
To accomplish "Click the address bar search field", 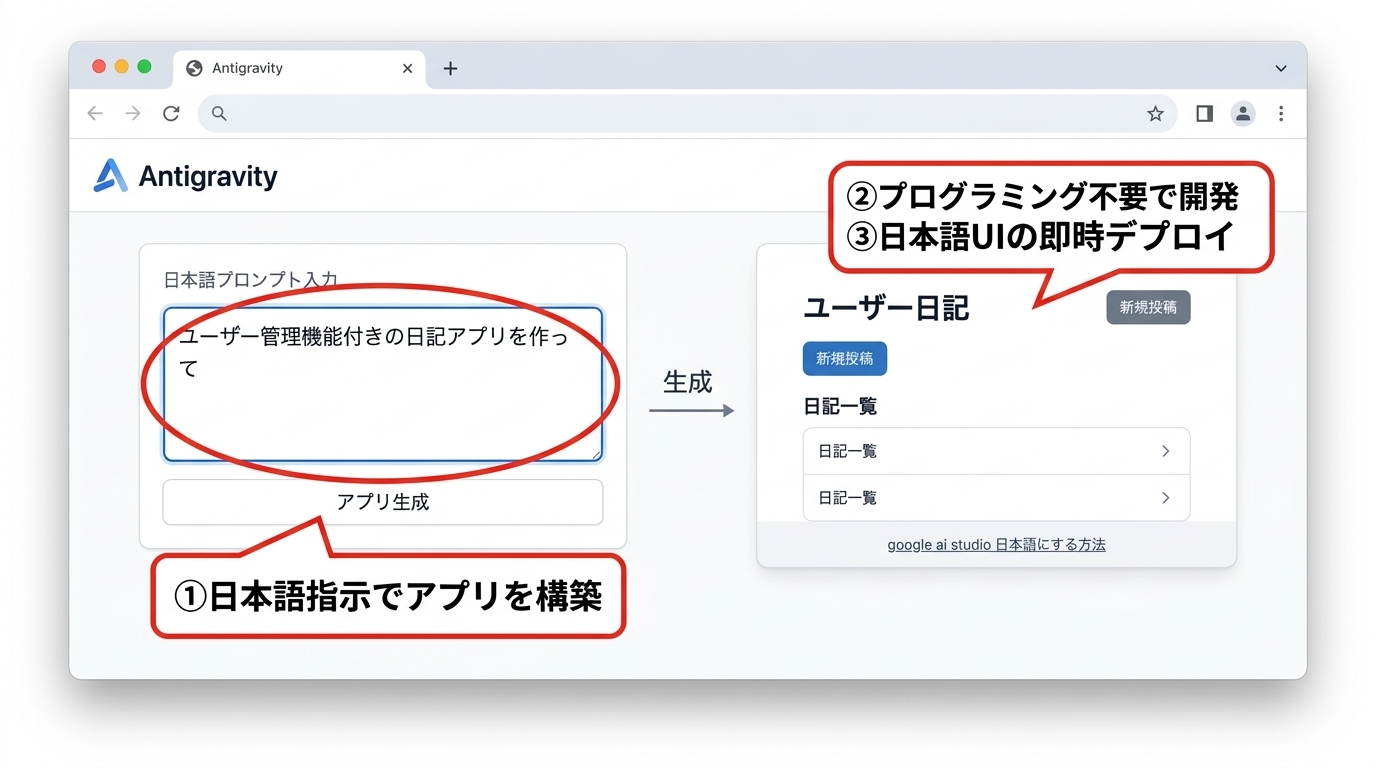I will pyautogui.click(x=600, y=113).
